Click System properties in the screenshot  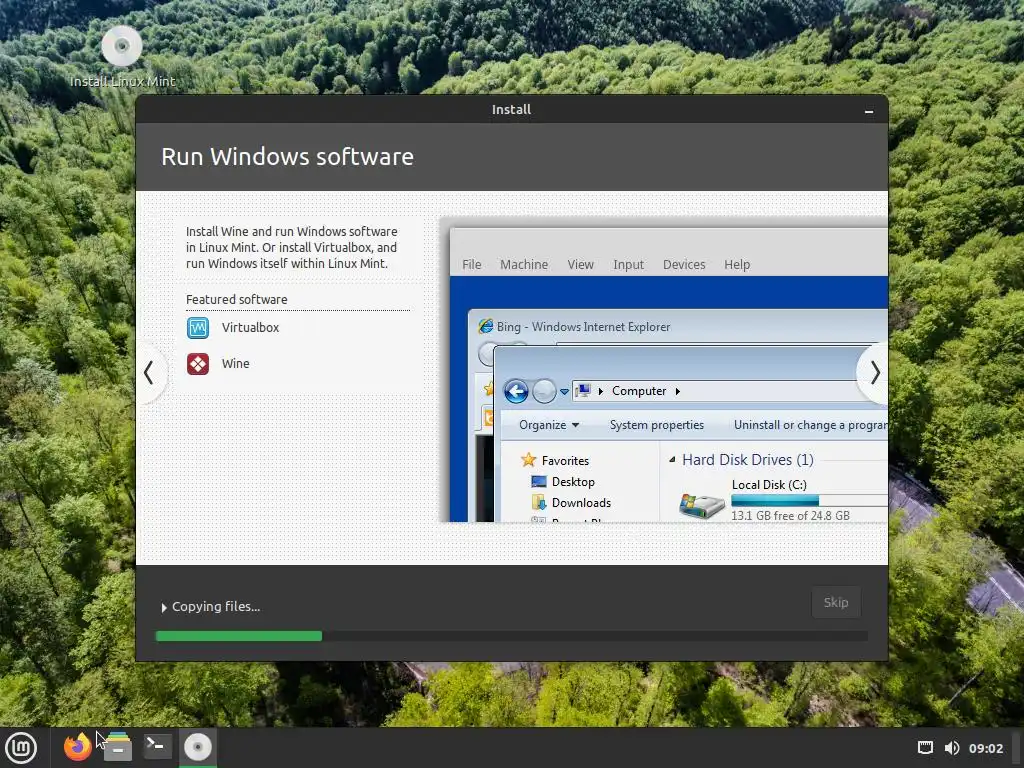click(656, 425)
